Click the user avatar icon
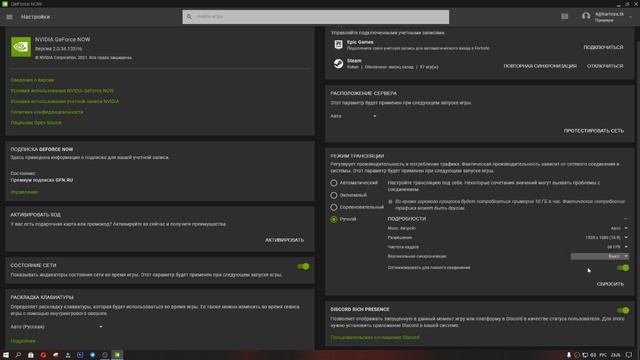640x360 pixels. pos(586,16)
